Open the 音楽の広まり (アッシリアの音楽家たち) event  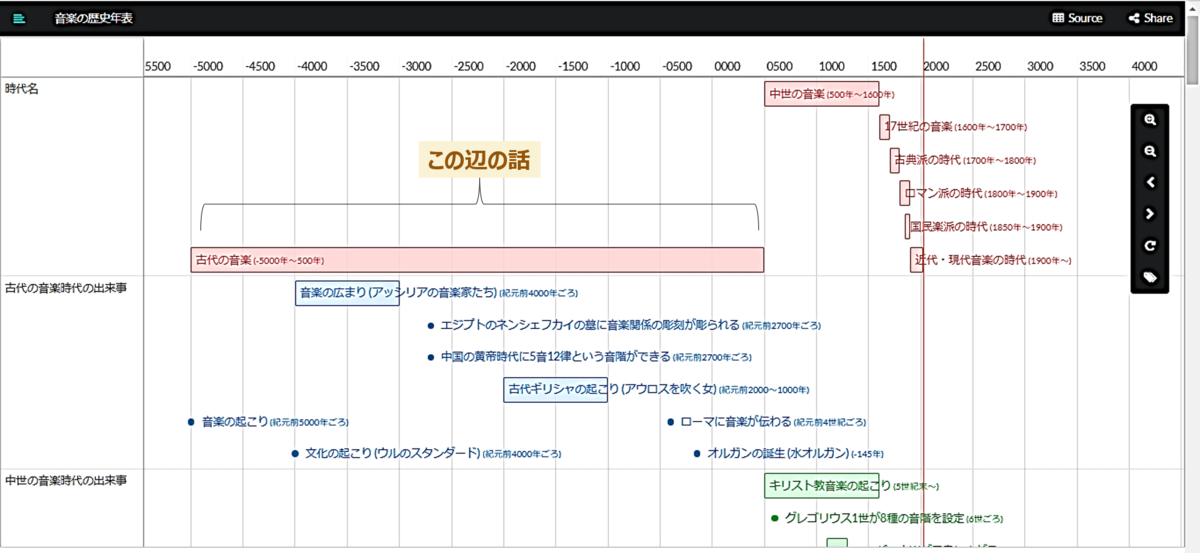[347, 293]
